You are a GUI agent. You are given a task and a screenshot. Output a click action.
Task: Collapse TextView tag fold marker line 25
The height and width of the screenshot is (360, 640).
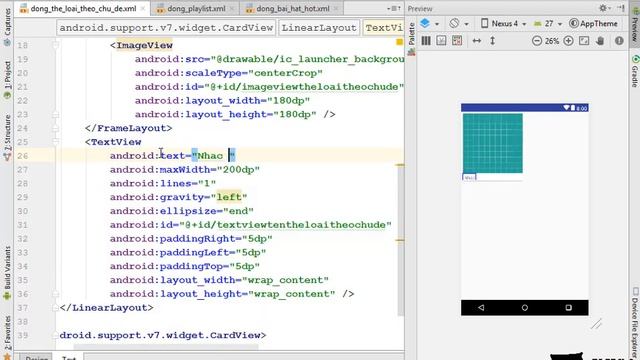coord(56,142)
